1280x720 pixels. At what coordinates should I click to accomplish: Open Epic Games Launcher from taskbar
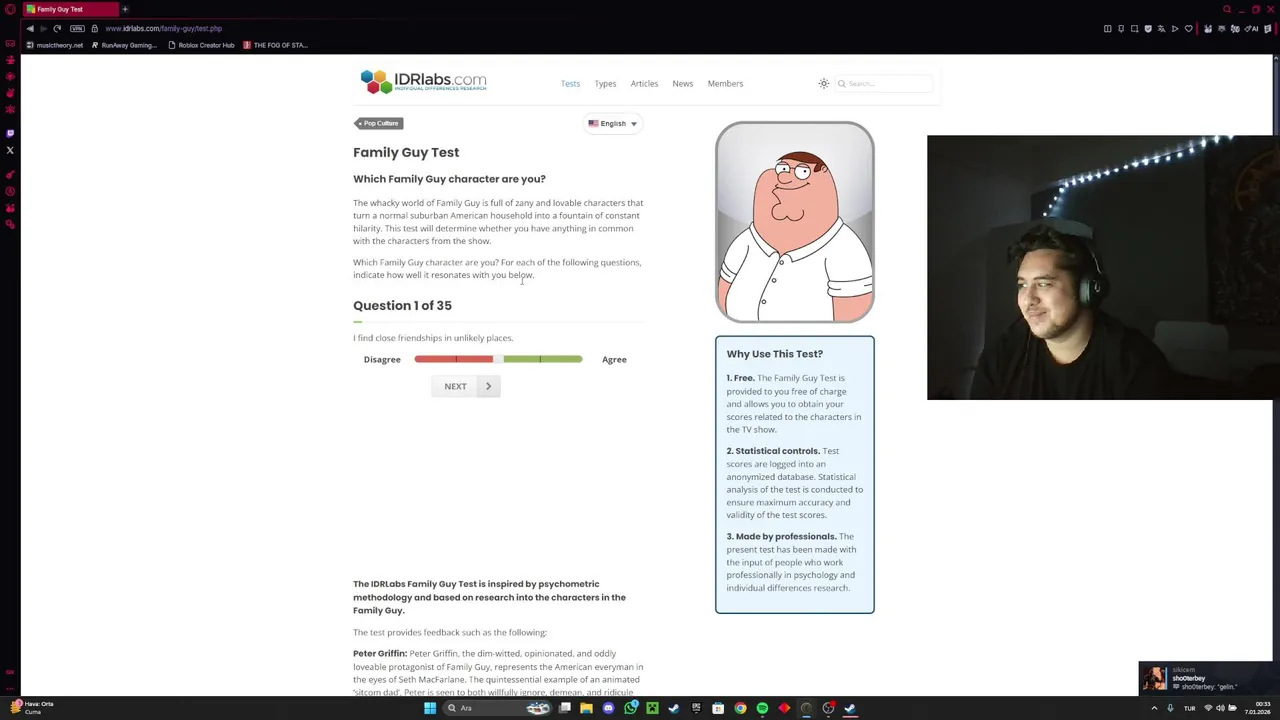696,708
